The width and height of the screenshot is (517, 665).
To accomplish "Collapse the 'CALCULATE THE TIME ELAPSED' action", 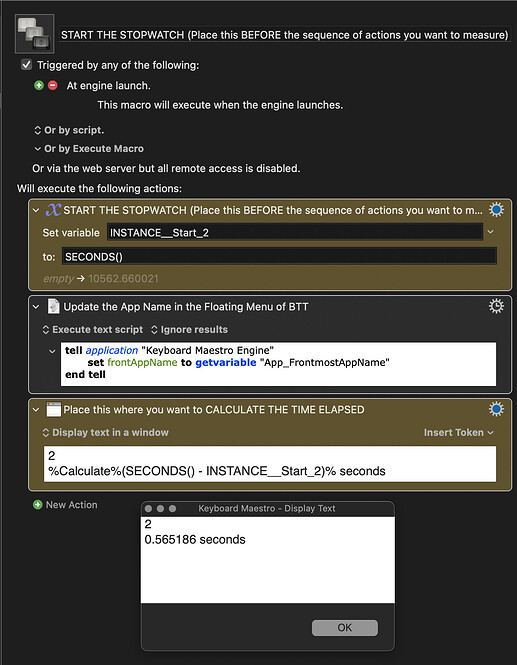I will tap(36, 409).
